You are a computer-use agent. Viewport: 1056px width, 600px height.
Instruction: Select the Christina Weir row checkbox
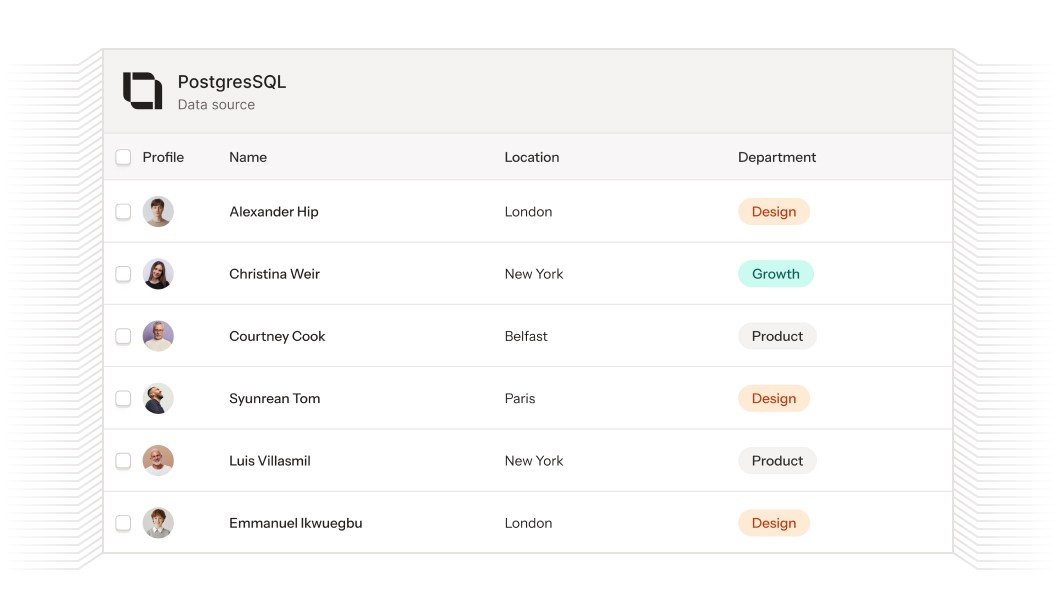point(123,274)
